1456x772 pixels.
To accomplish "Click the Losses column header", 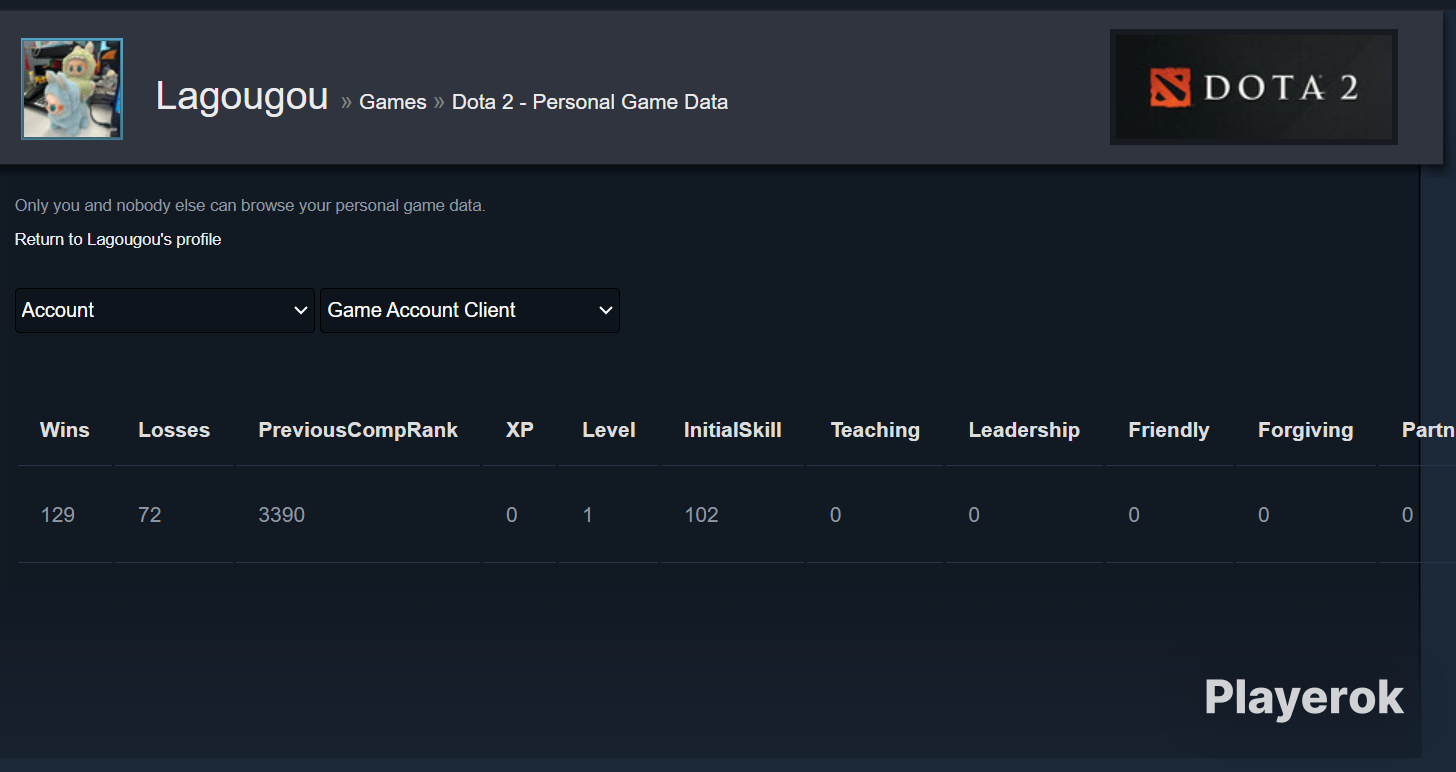I will point(174,430).
